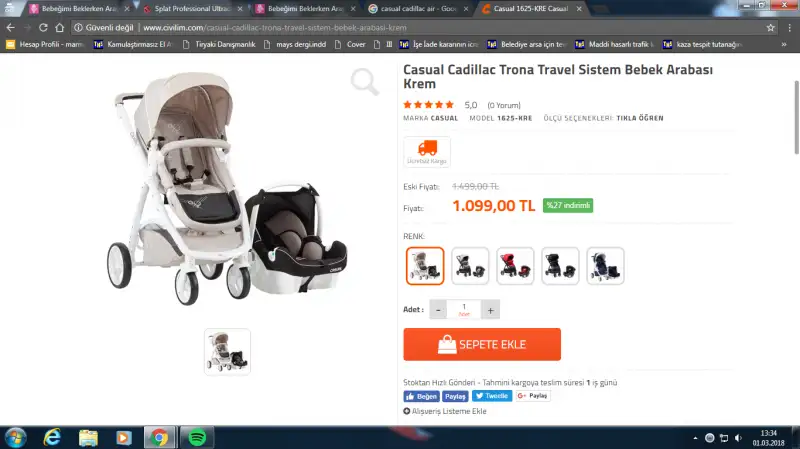
Task: Show hidden system tray icons arrow
Action: 695,438
